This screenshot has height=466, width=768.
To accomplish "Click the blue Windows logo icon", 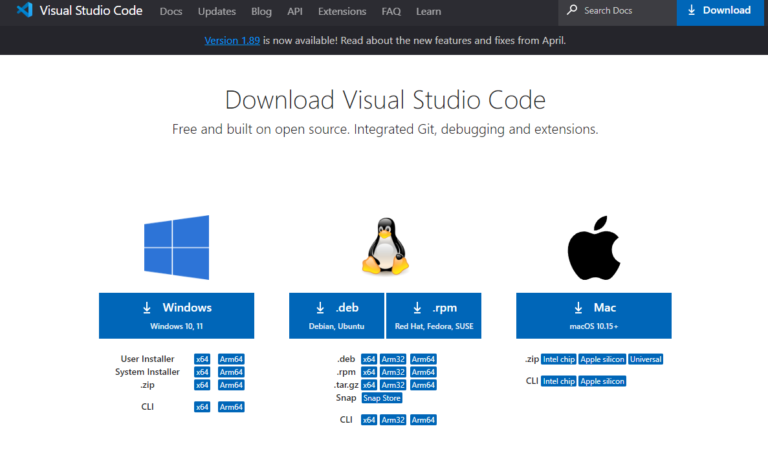I will (x=176, y=247).
